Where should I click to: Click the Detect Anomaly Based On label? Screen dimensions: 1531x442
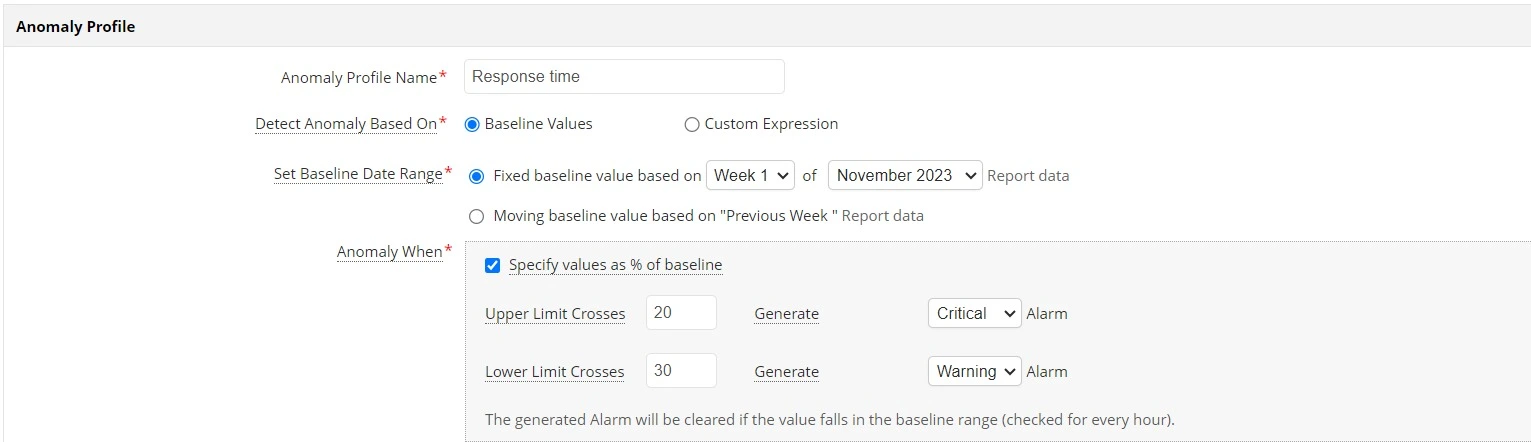coord(346,124)
